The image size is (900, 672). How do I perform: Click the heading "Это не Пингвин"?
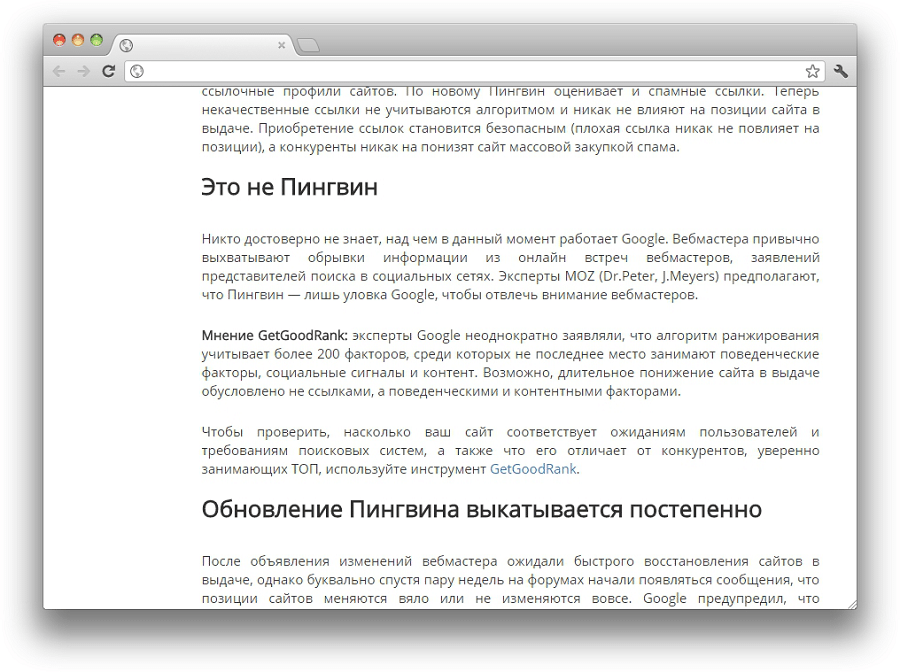click(x=289, y=187)
